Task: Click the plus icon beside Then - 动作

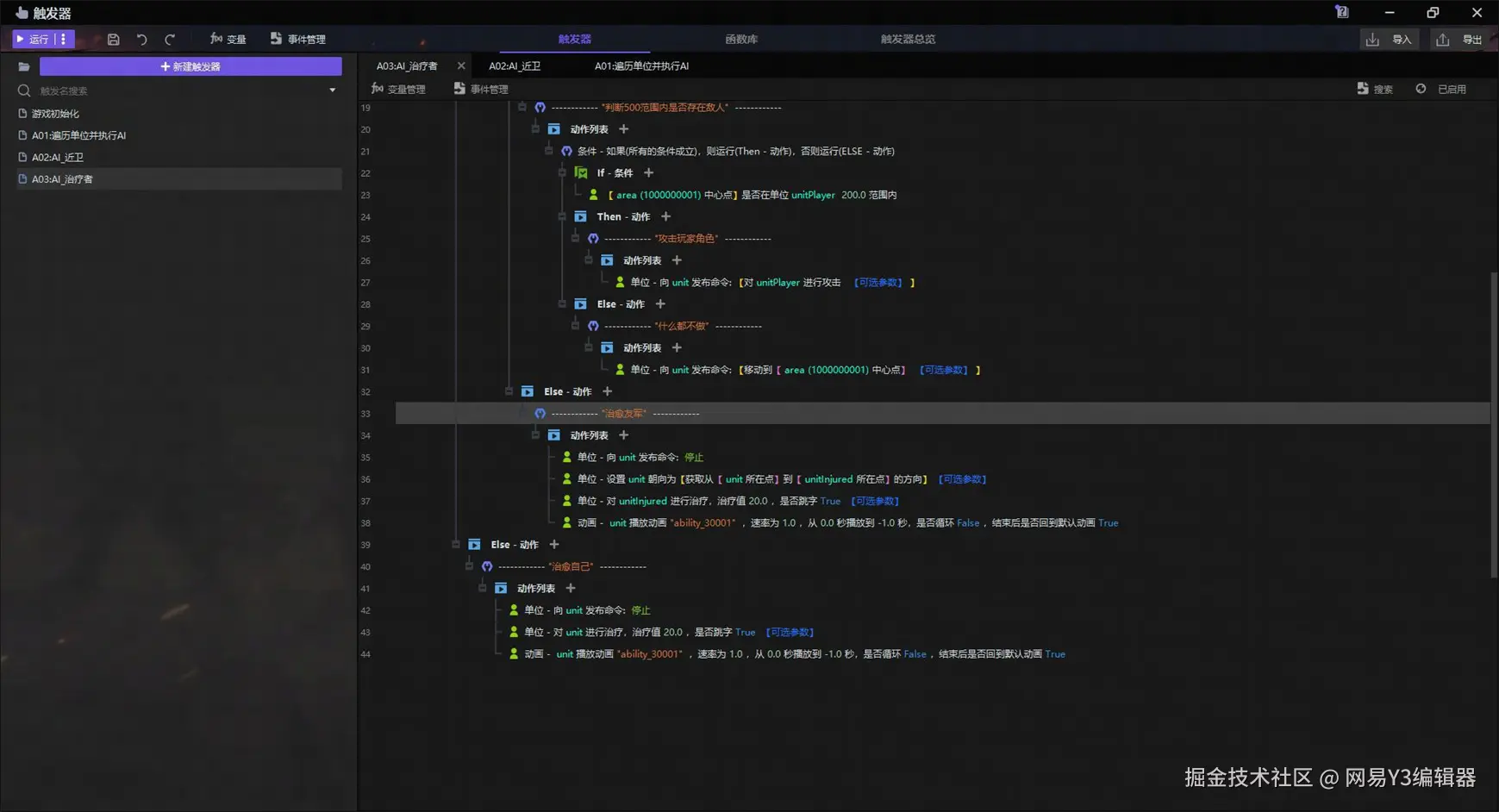Action: (665, 217)
